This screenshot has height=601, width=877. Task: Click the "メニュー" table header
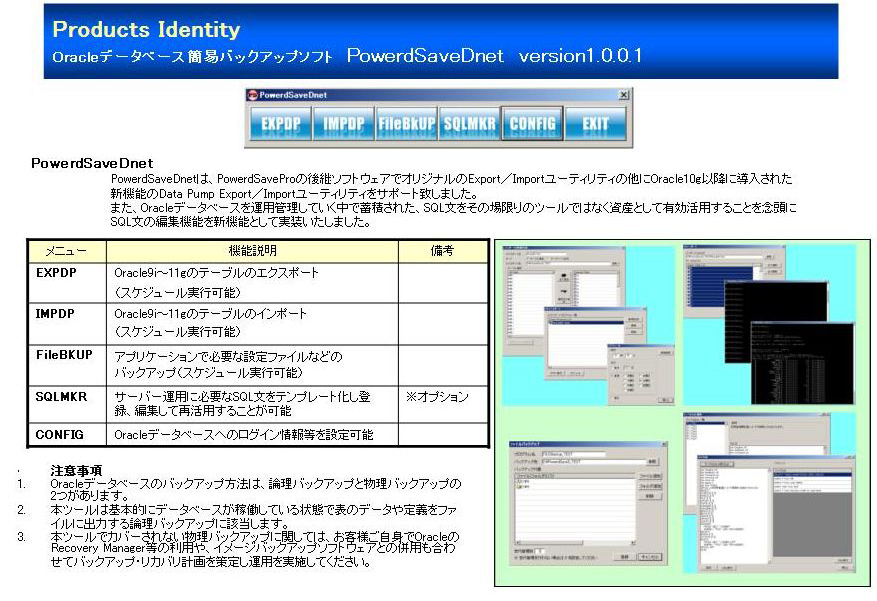(67, 251)
